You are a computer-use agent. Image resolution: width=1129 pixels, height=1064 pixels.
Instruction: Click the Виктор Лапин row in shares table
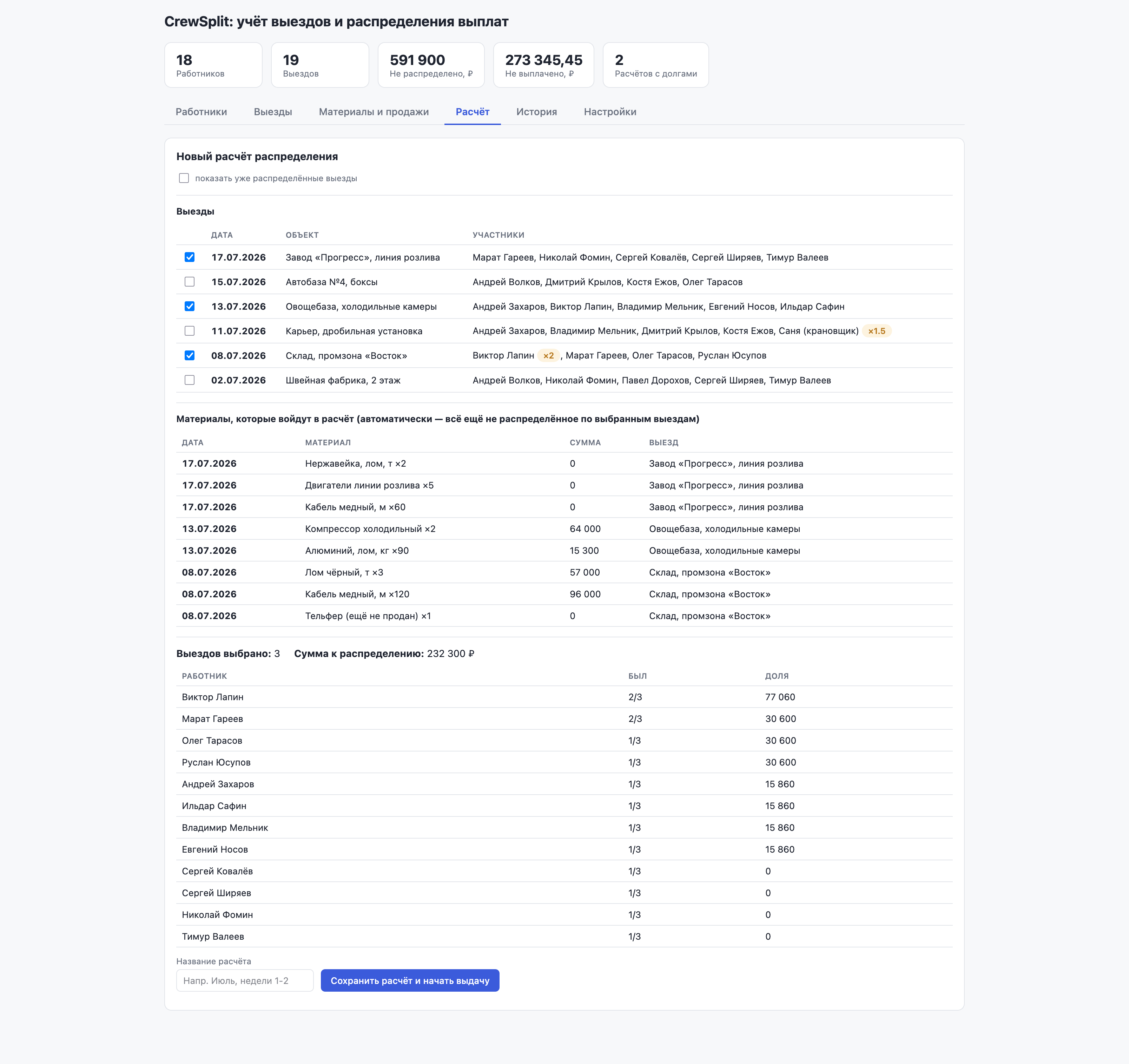click(x=564, y=697)
